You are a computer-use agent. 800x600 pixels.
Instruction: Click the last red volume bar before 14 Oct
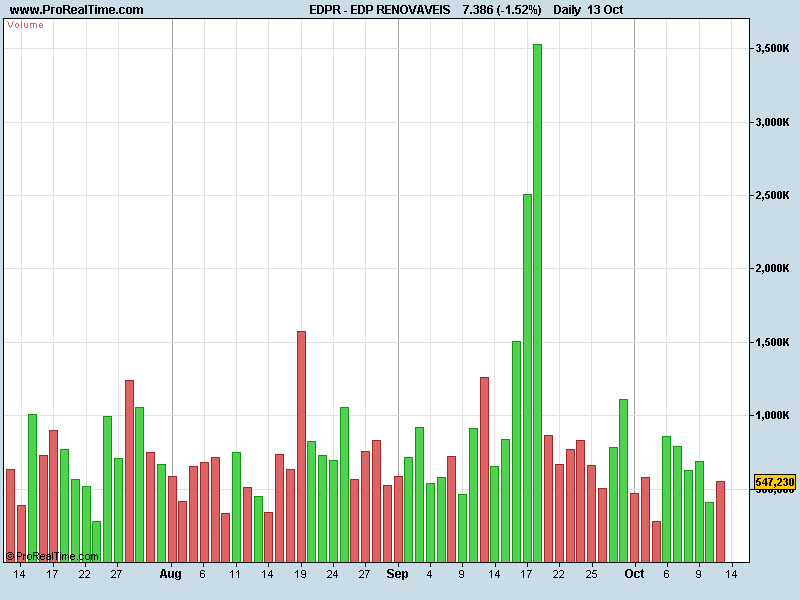point(720,521)
